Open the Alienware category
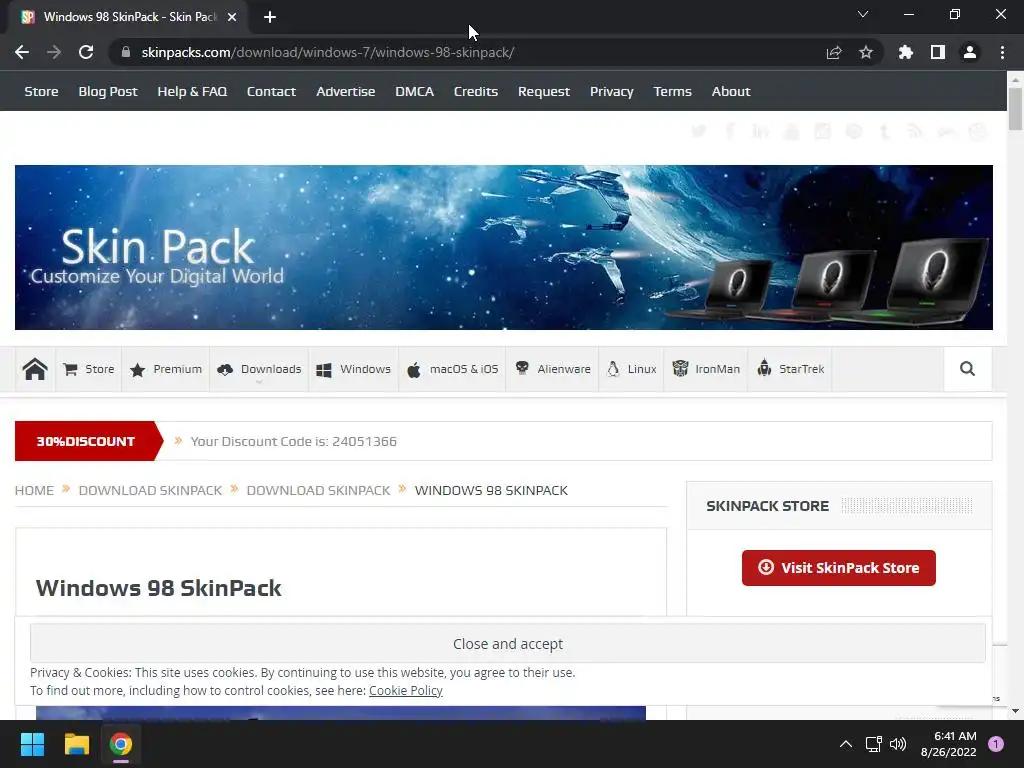The image size is (1024, 768). tap(552, 369)
